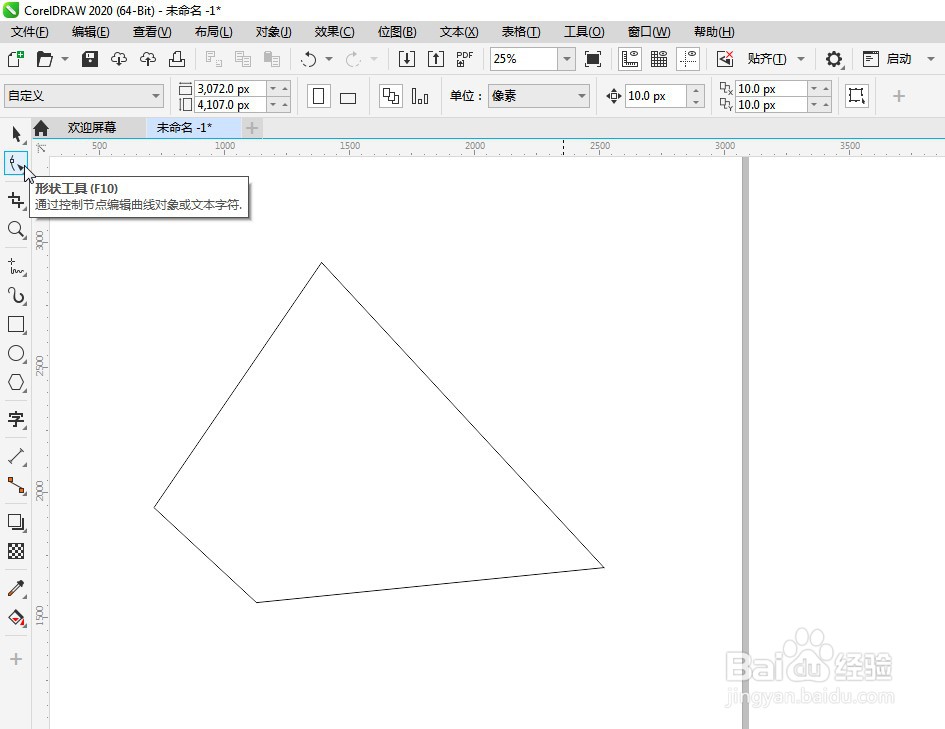Click the quick customize plus in toolbox

tap(16, 659)
